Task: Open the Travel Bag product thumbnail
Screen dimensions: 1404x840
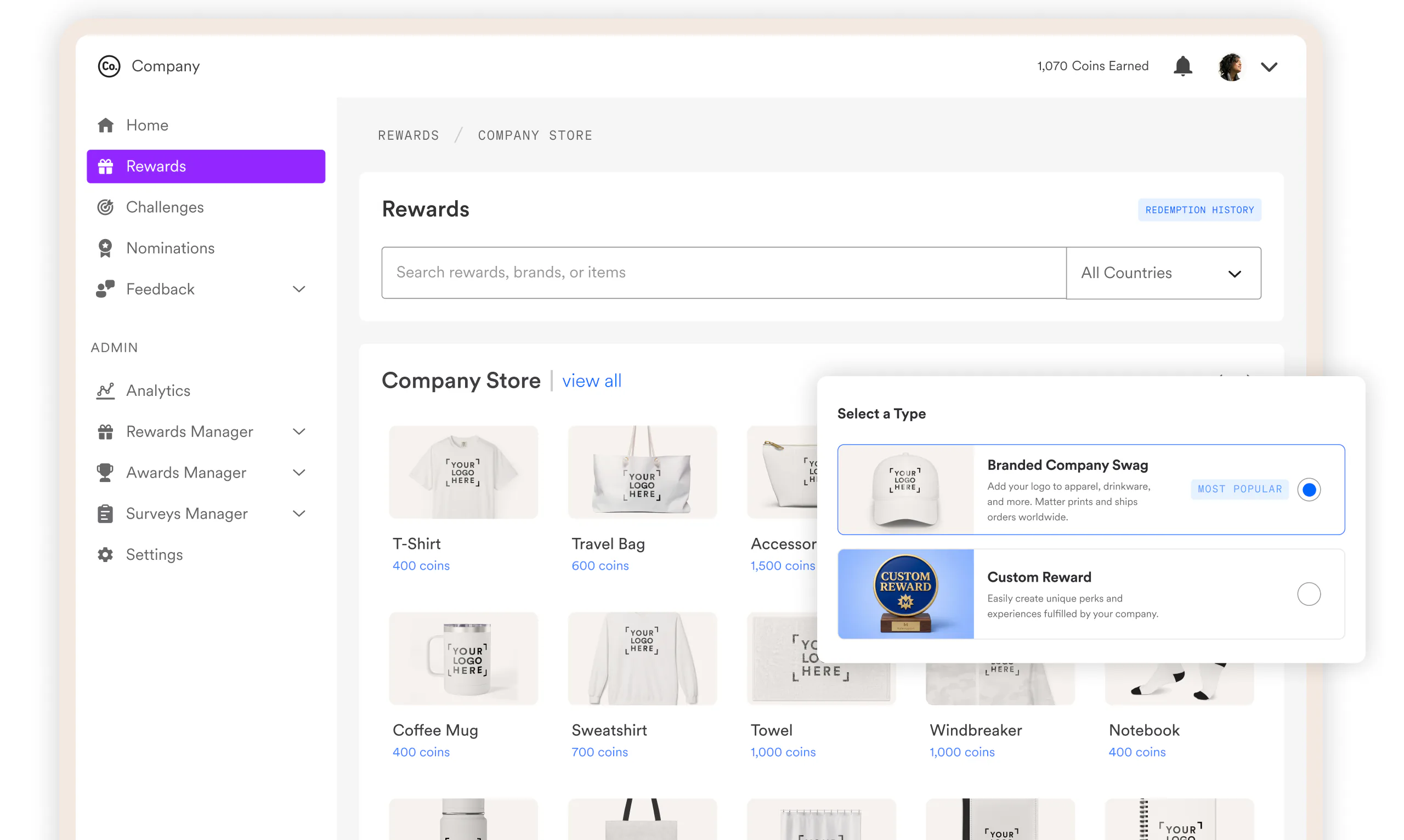Action: [642, 472]
